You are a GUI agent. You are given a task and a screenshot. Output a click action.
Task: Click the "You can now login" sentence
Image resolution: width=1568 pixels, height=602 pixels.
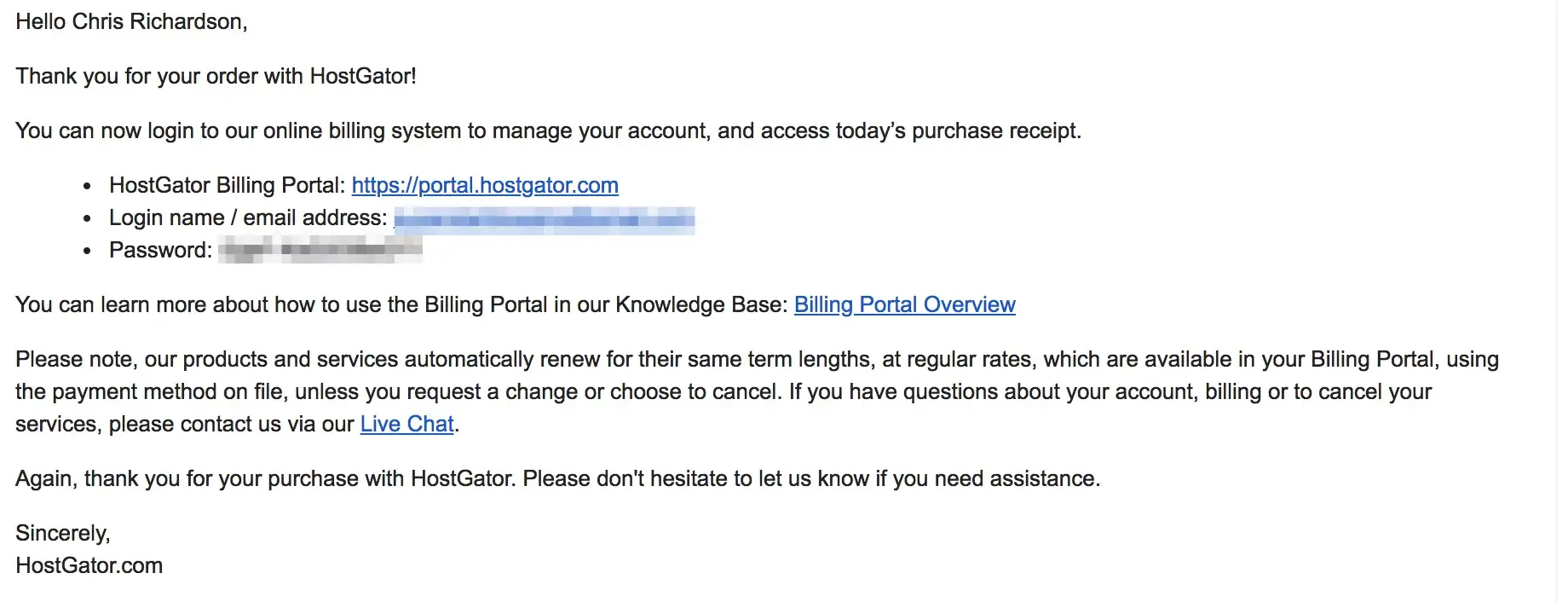(548, 130)
